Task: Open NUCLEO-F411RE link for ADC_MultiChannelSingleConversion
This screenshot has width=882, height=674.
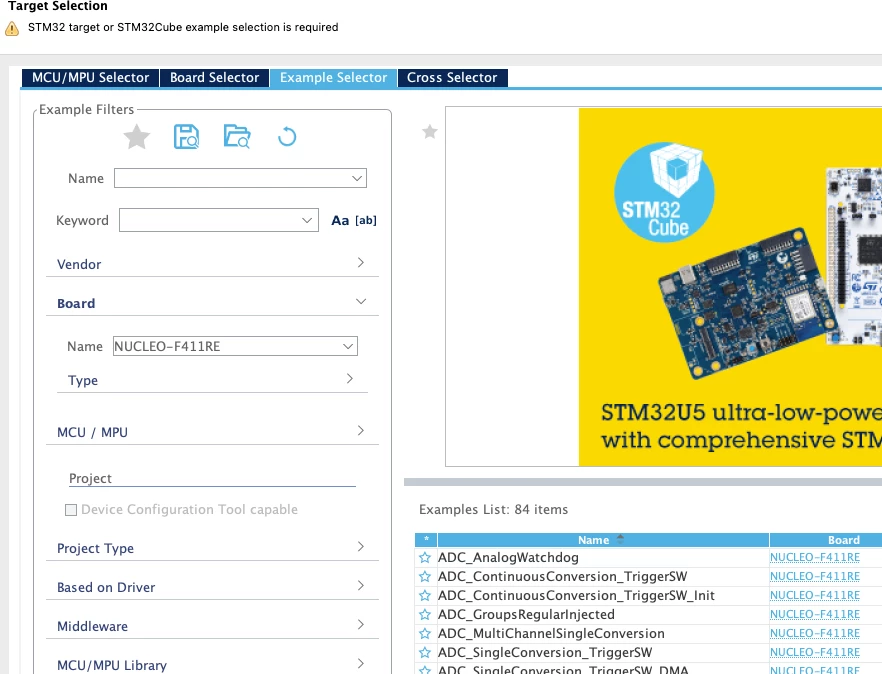Action: (814, 633)
